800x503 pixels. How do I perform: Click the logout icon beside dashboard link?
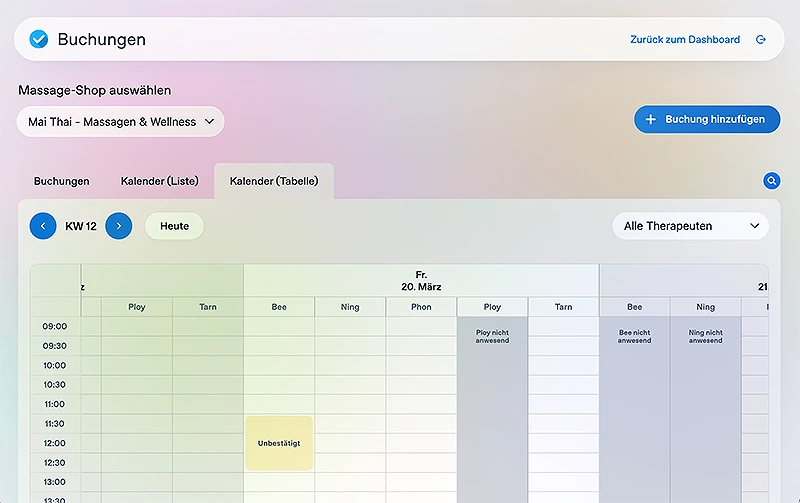pyautogui.click(x=761, y=40)
